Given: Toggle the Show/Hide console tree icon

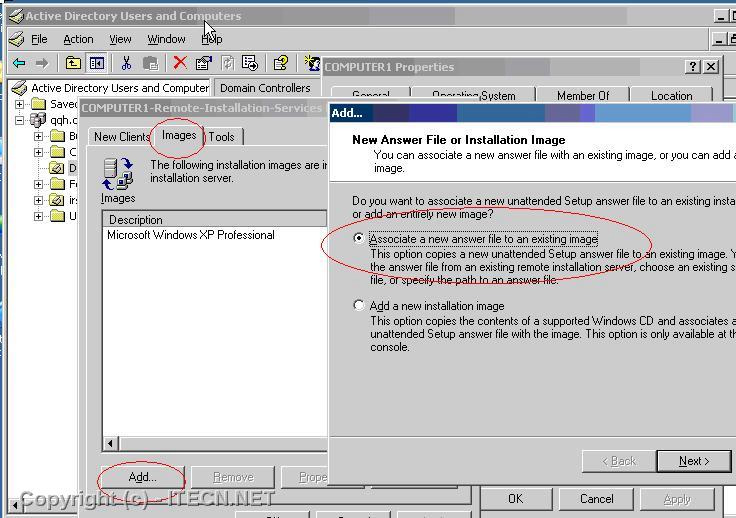Looking at the screenshot, I should [97, 63].
